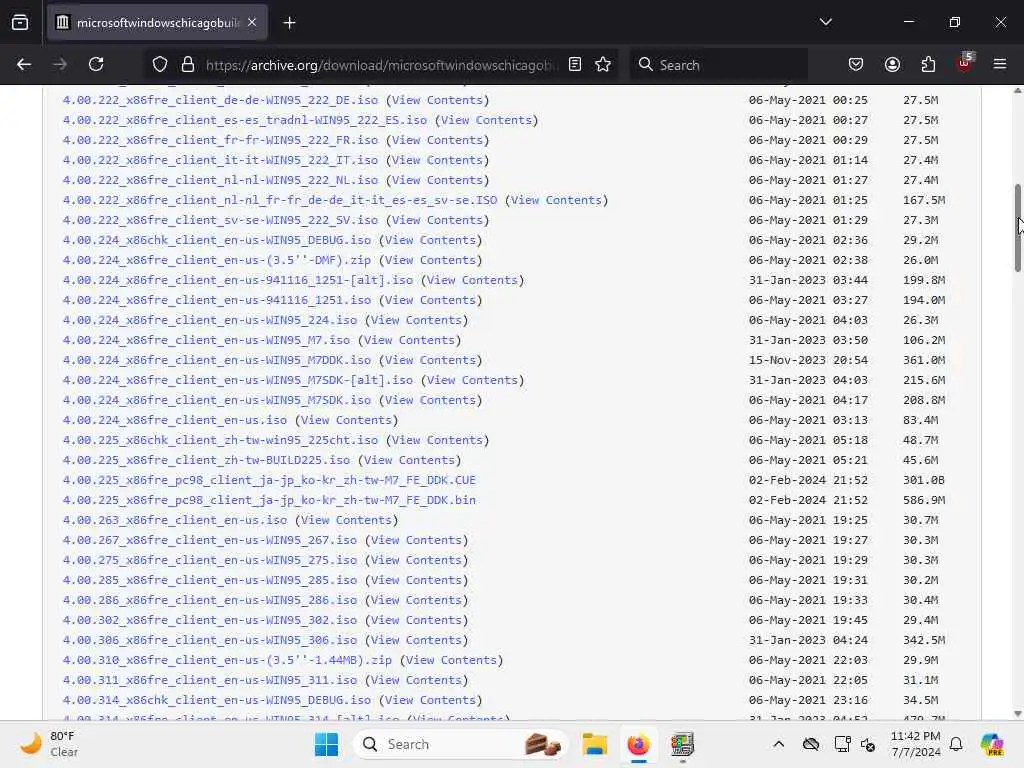The image size is (1024, 768).
Task: View Contents of WIN95_222_SV.iso
Action: (x=437, y=220)
